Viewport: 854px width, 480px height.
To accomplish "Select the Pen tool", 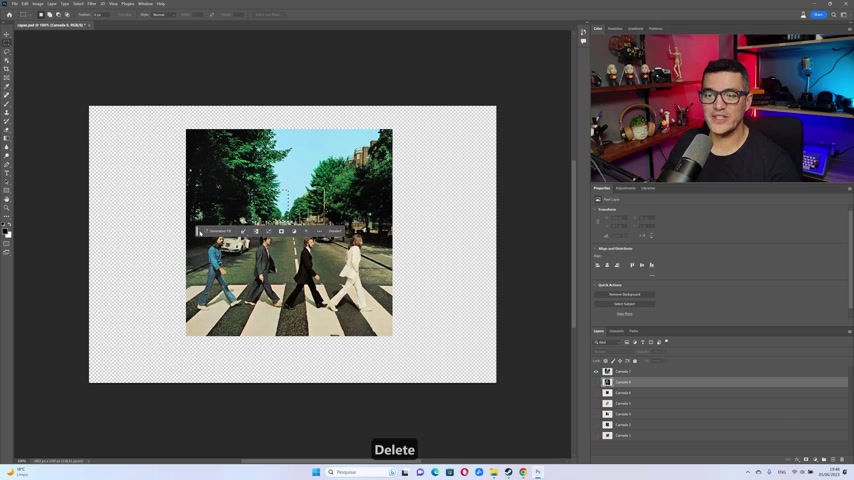I will [x=7, y=165].
